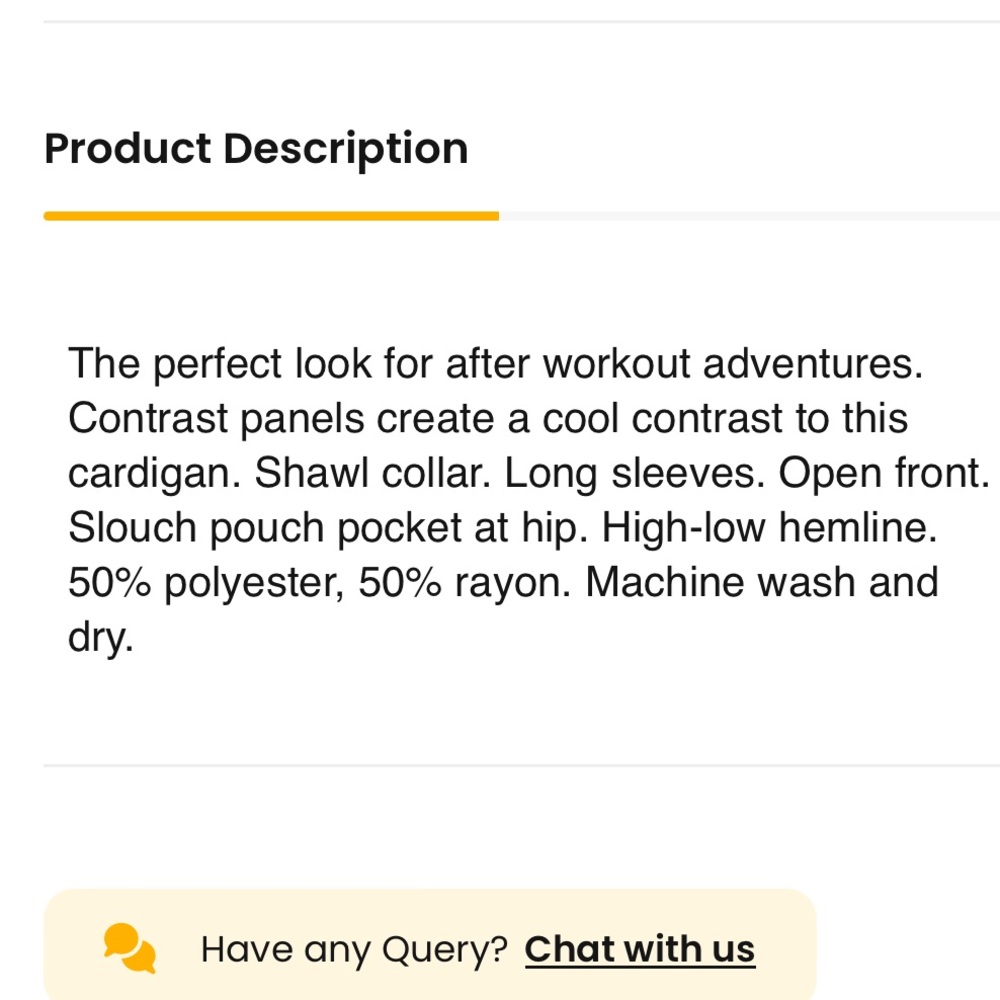Click the "Shawl collar" phrase
Viewport: 1000px width, 1000px height.
(x=372, y=473)
